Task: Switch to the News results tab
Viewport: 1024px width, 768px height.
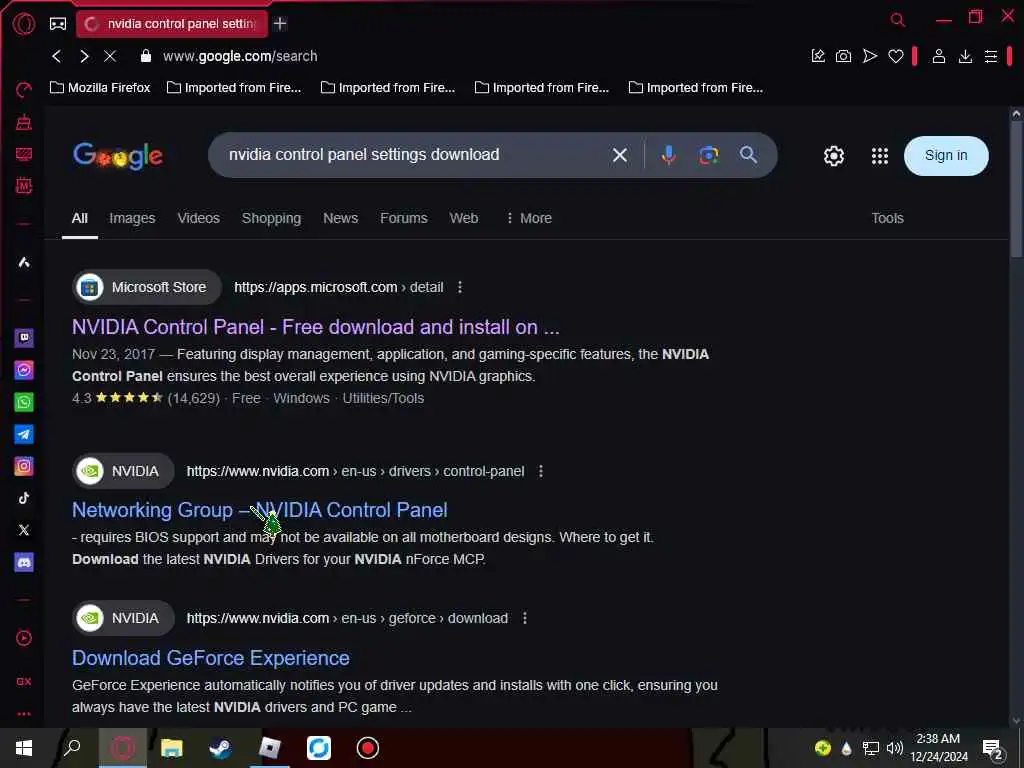Action: (340, 218)
